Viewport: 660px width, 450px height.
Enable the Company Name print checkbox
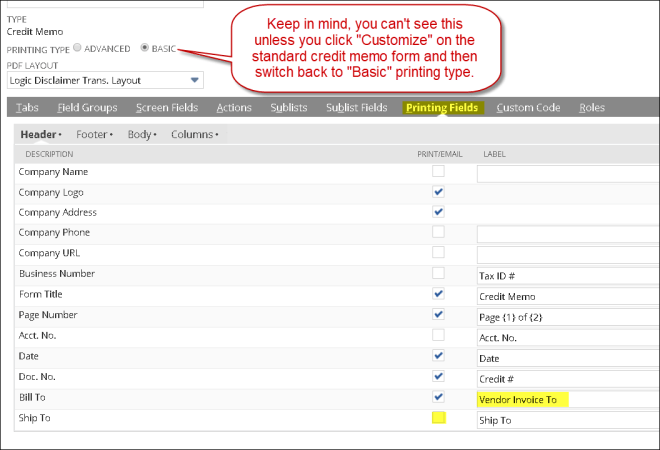tap(438, 172)
